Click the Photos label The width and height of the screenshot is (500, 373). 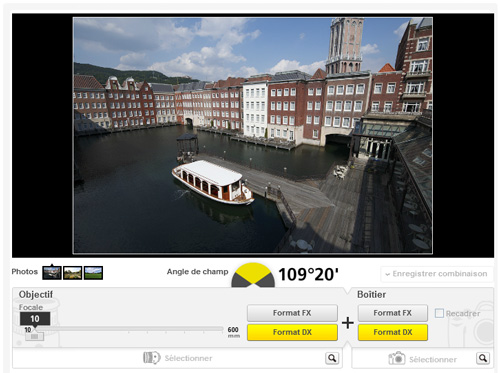click(x=25, y=272)
